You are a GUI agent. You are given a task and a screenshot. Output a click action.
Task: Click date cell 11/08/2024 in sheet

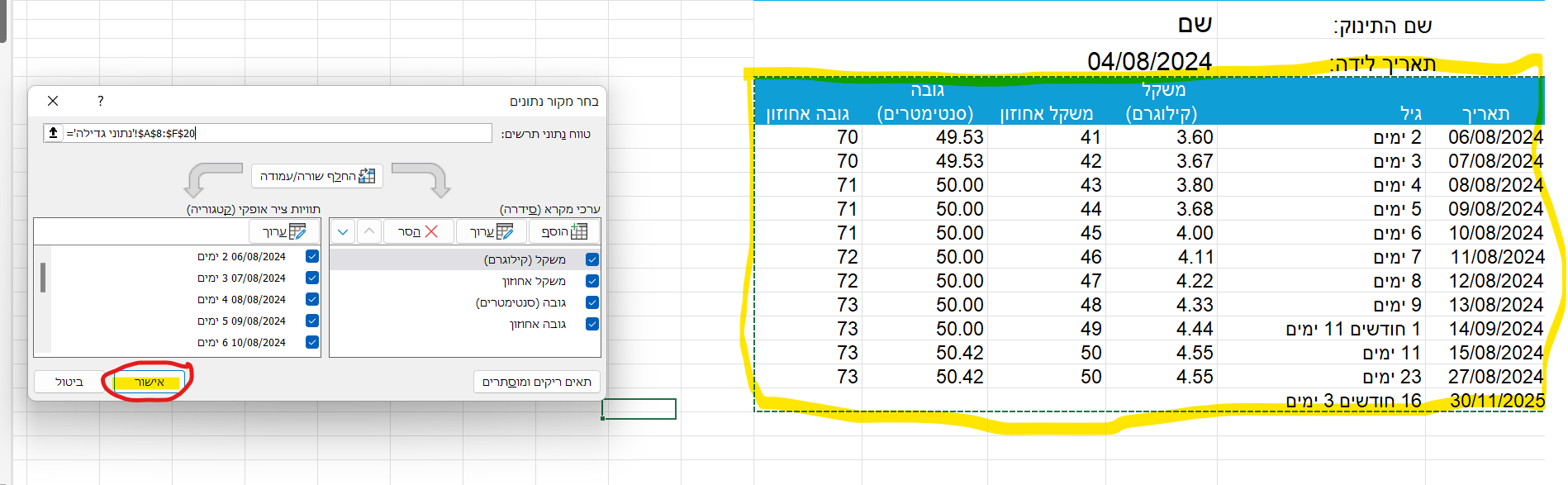(x=1497, y=257)
